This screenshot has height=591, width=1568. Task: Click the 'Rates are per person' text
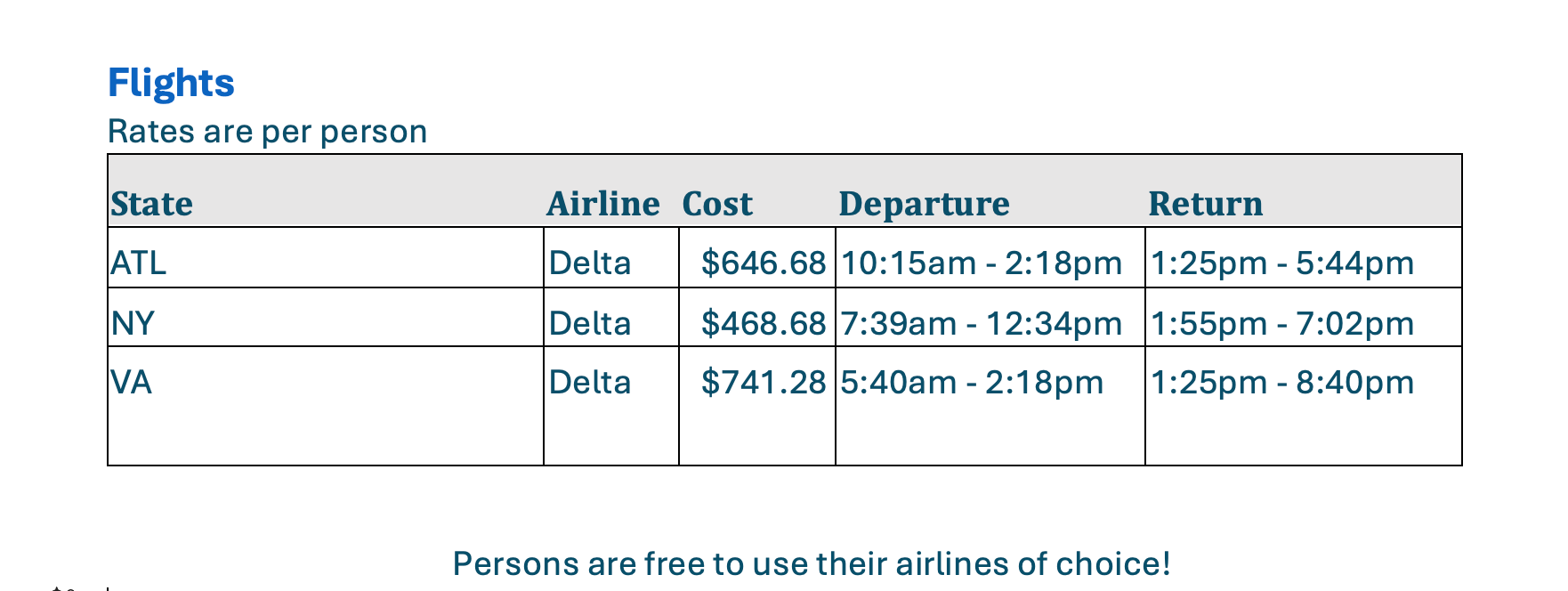click(x=267, y=132)
